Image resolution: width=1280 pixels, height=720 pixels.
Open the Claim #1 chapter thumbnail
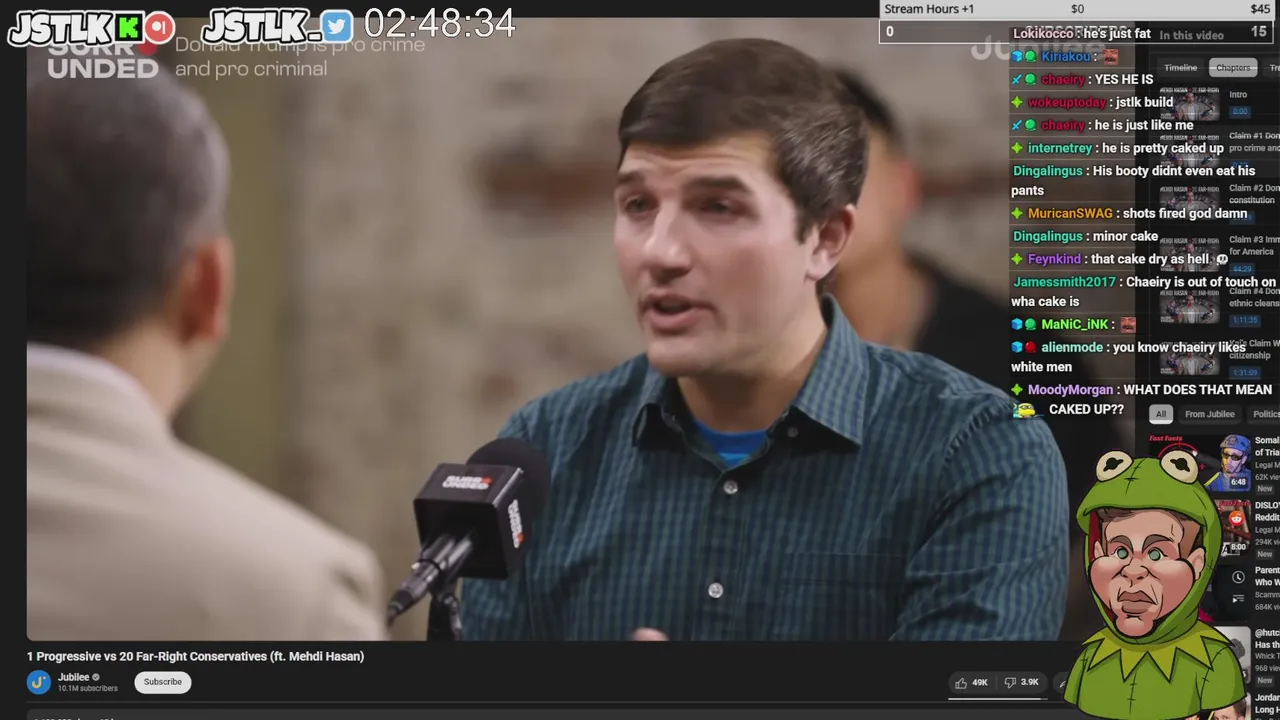1189,149
